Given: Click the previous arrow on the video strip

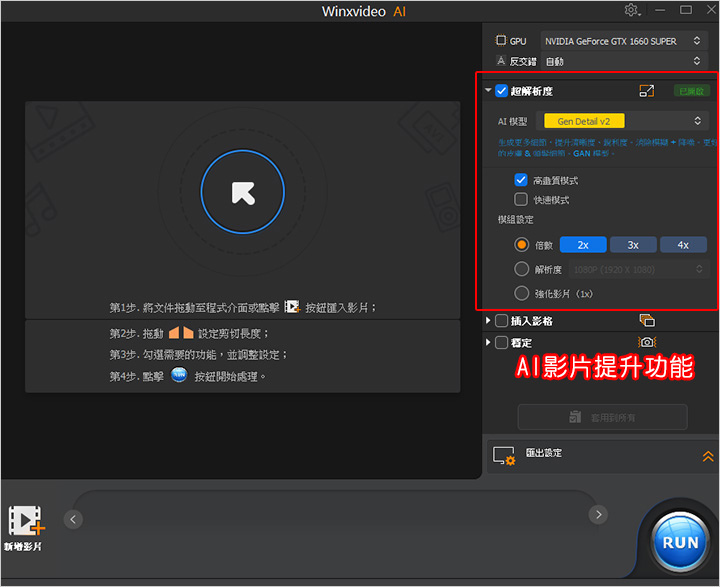Looking at the screenshot, I should click(73, 519).
